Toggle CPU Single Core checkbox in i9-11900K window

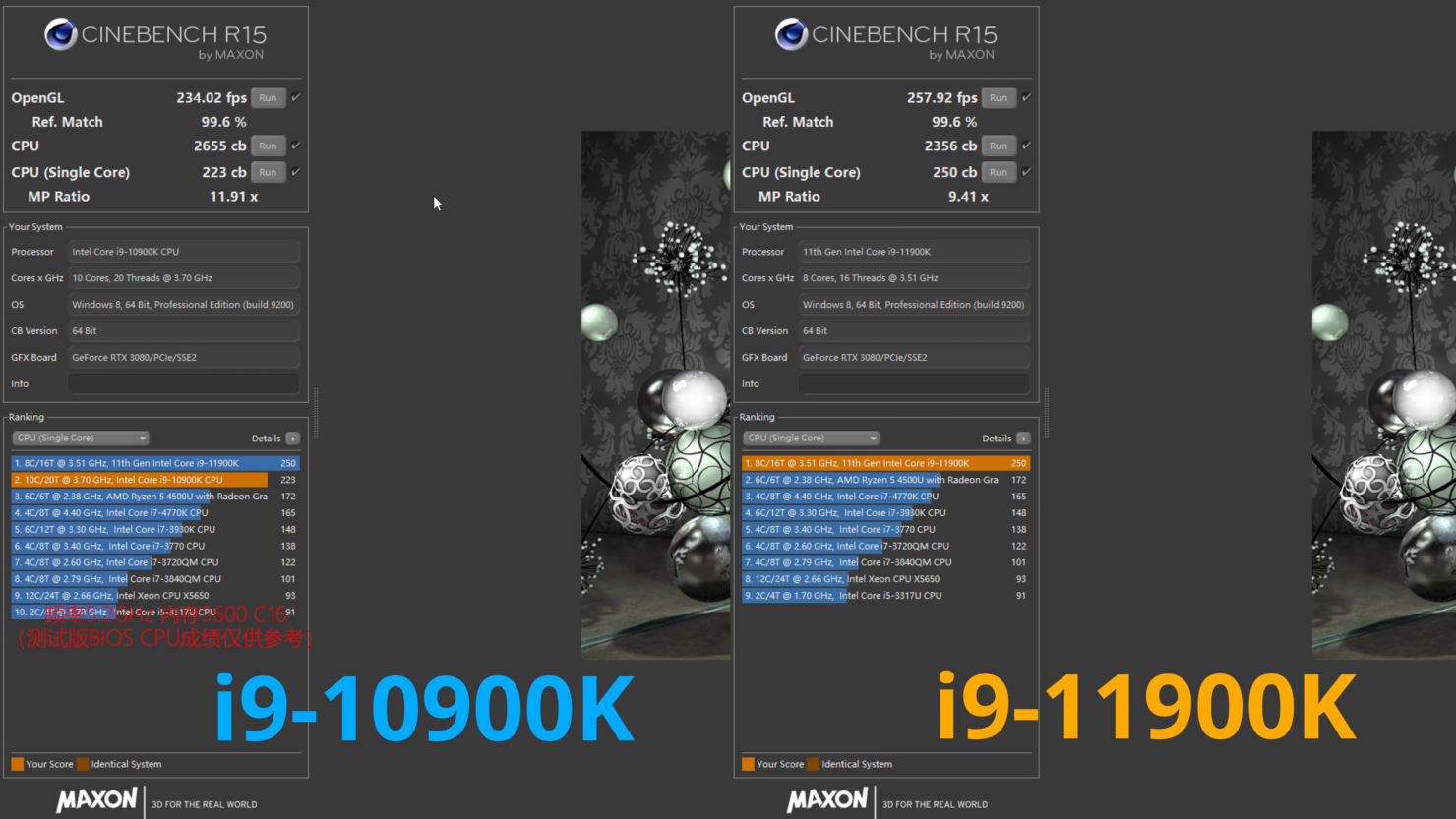click(x=1027, y=172)
